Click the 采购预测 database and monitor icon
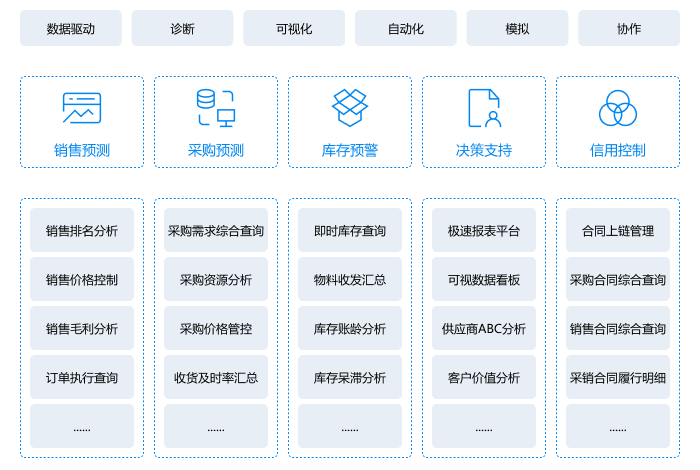The height and width of the screenshot is (470, 700). pos(216,108)
